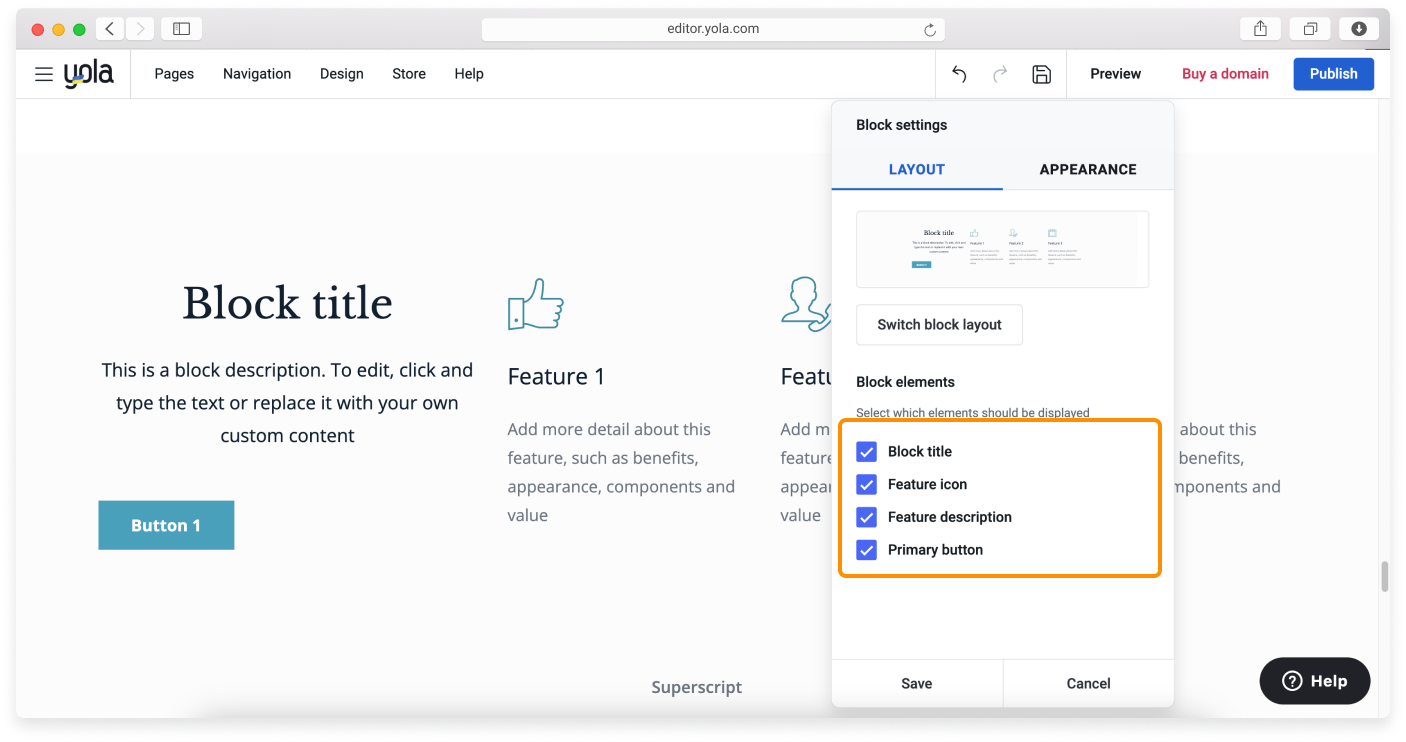Viewport: 1406px width, 742px height.
Task: Switch to the Appearance tab
Action: click(1087, 169)
